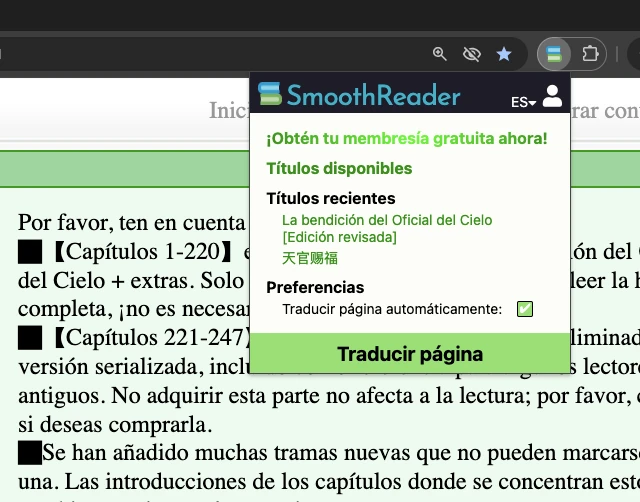Click the Traducir página button
The height and width of the screenshot is (502, 640).
(x=410, y=353)
